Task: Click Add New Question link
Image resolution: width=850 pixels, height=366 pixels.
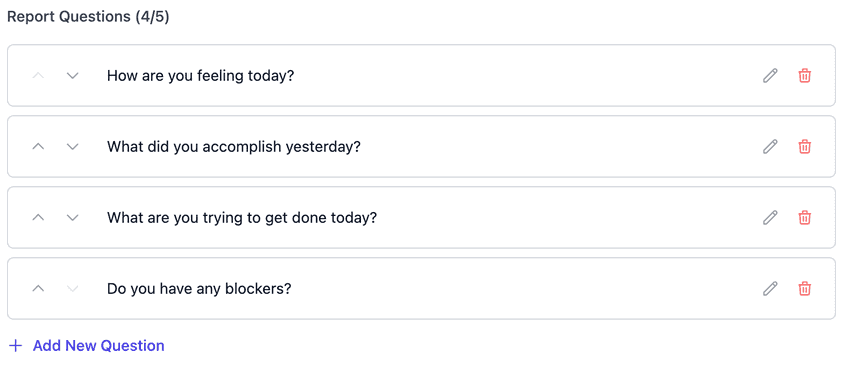Action: (99, 345)
